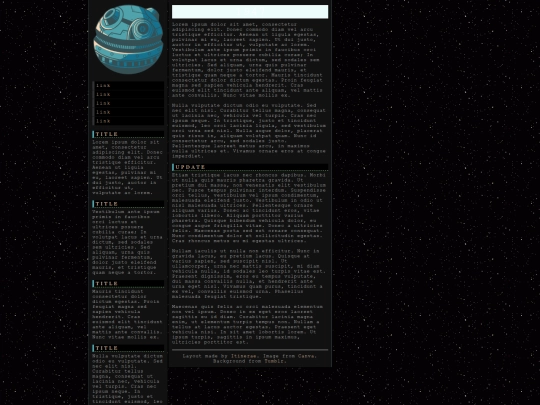540x405 pixels.
Task: Click TITLE heading above 'Mauris tincidunt'
Action: click(x=128, y=284)
